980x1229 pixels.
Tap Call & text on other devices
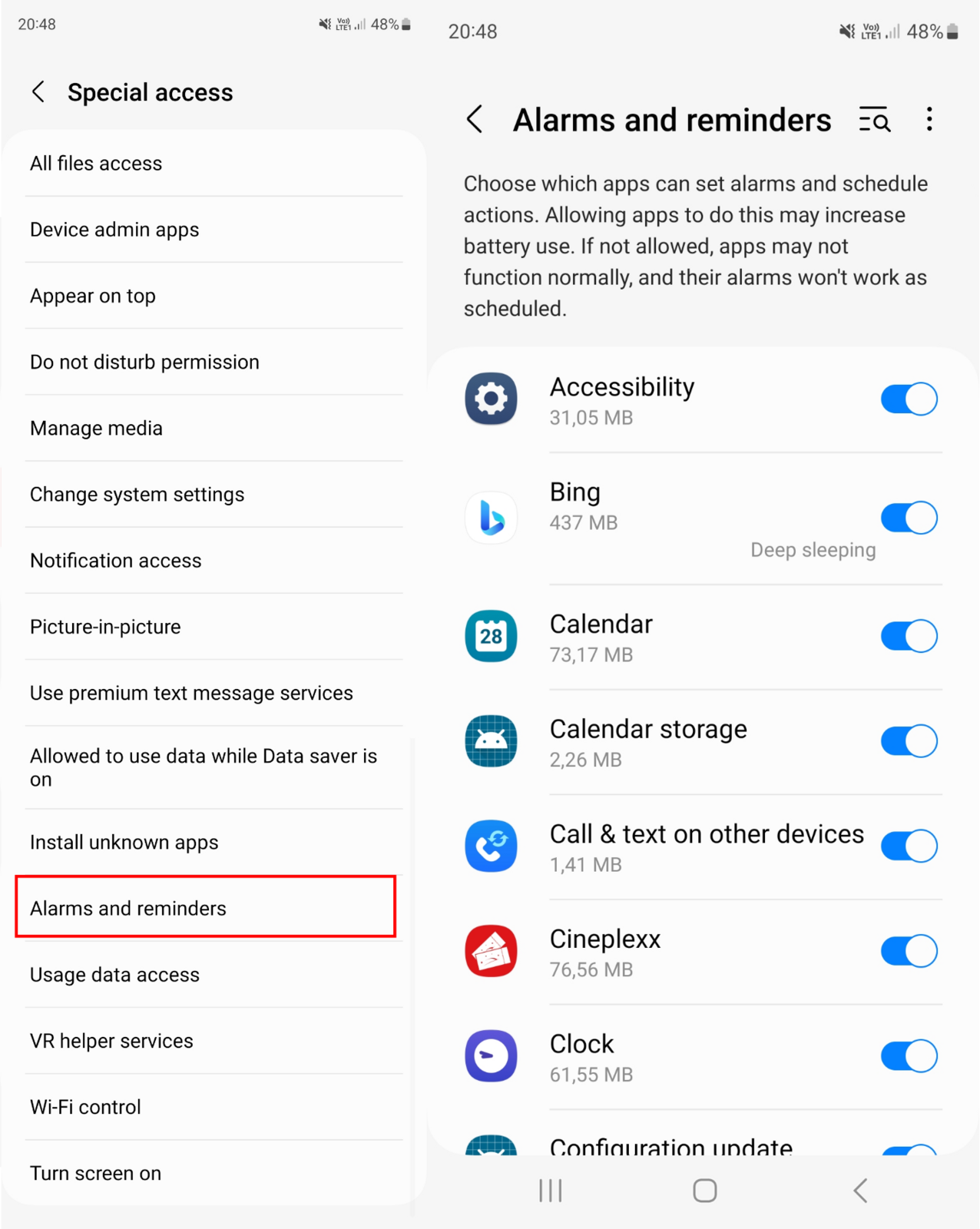tap(707, 834)
